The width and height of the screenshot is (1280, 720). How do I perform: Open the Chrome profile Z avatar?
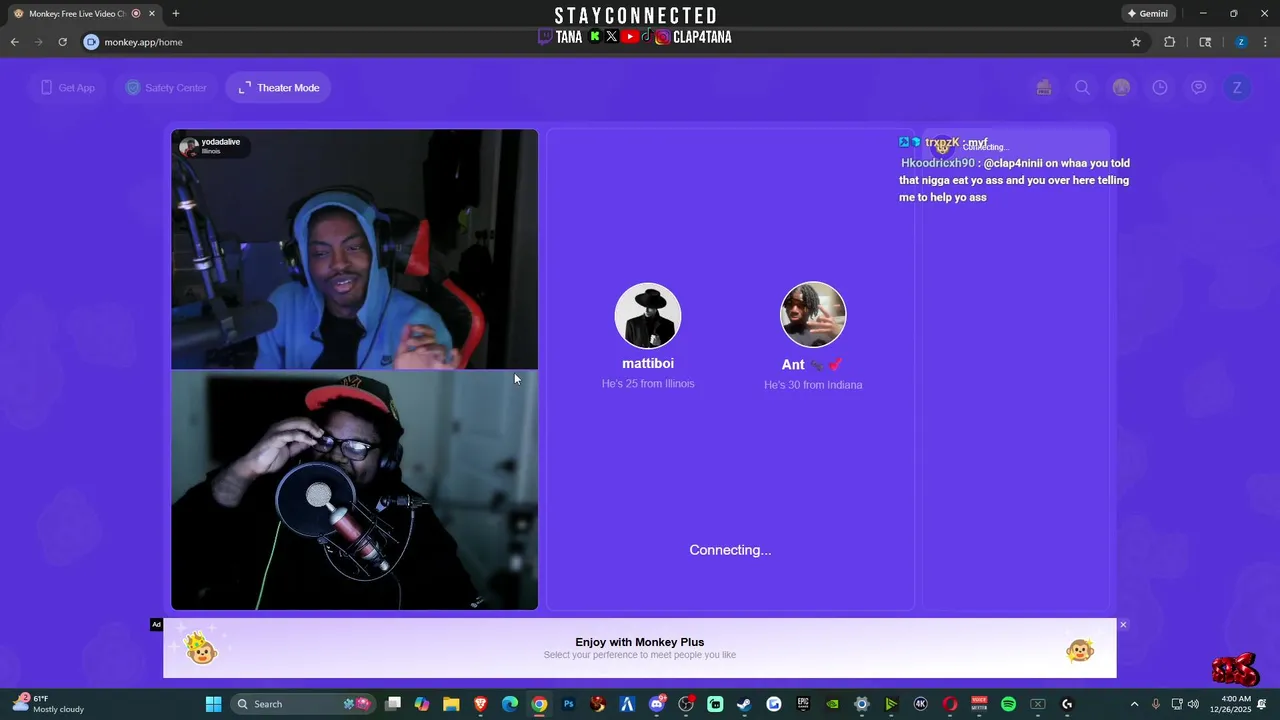pyautogui.click(x=1241, y=42)
